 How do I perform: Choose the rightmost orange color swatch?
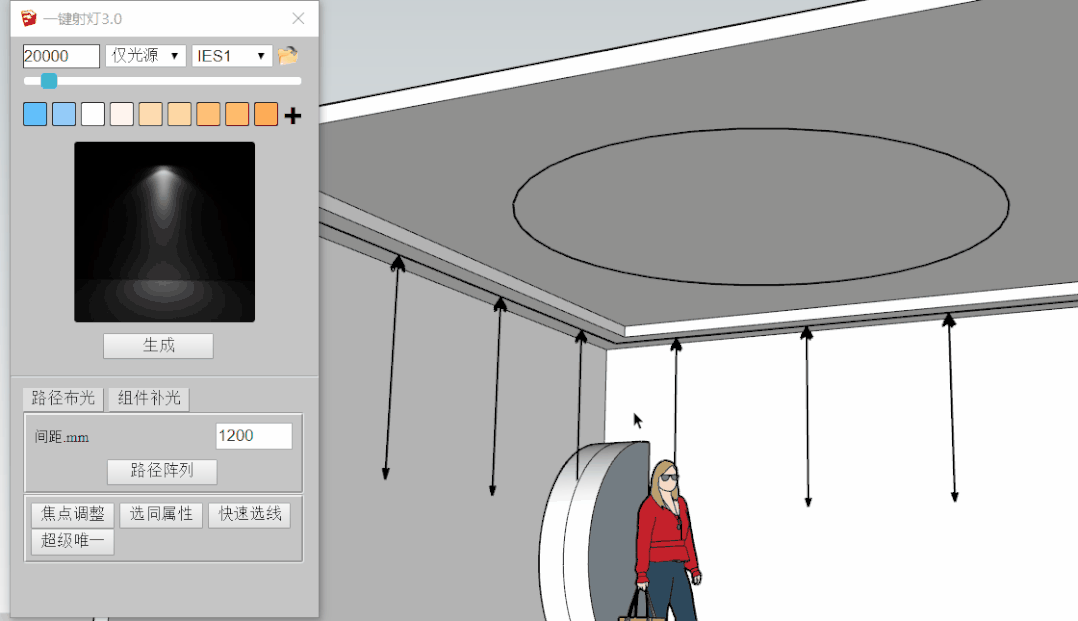[266, 115]
